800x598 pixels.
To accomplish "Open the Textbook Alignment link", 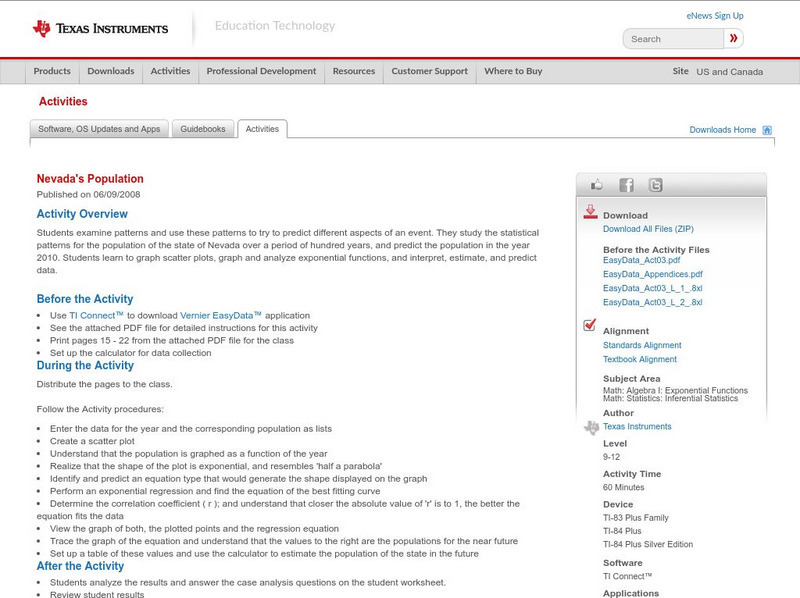I will click(640, 360).
